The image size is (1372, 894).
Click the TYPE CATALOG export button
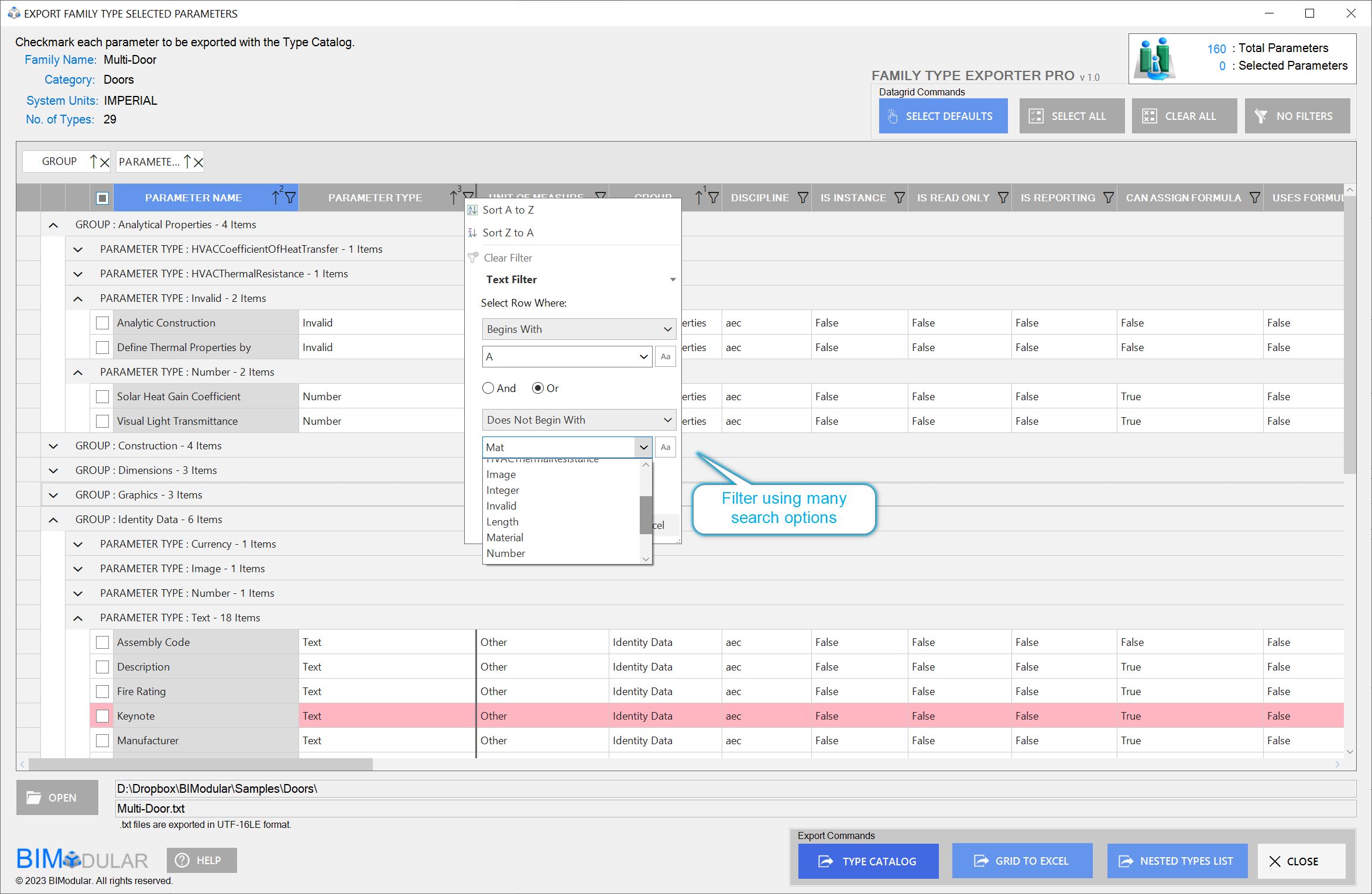pos(868,861)
